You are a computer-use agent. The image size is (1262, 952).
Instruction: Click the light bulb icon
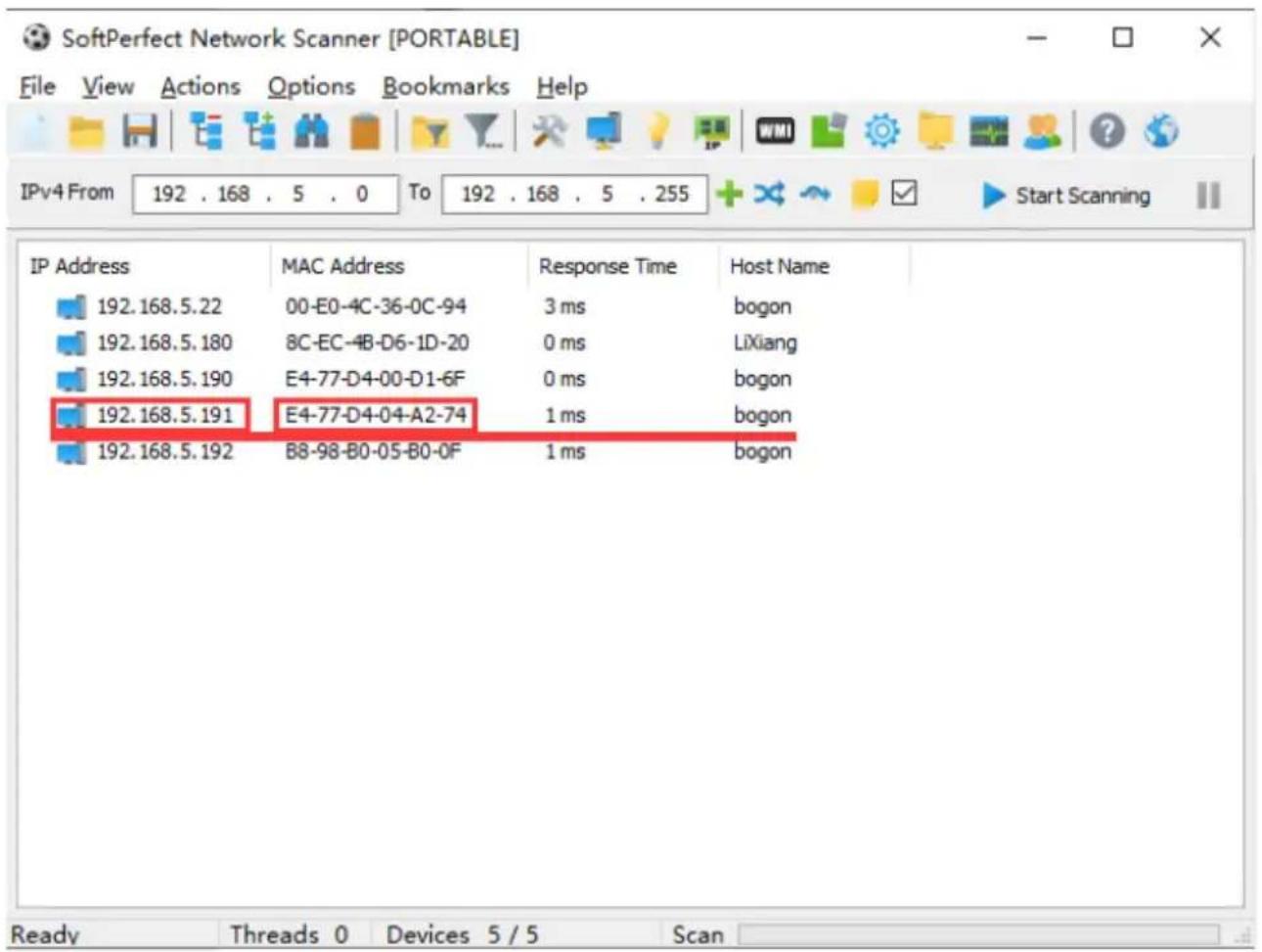tap(657, 131)
